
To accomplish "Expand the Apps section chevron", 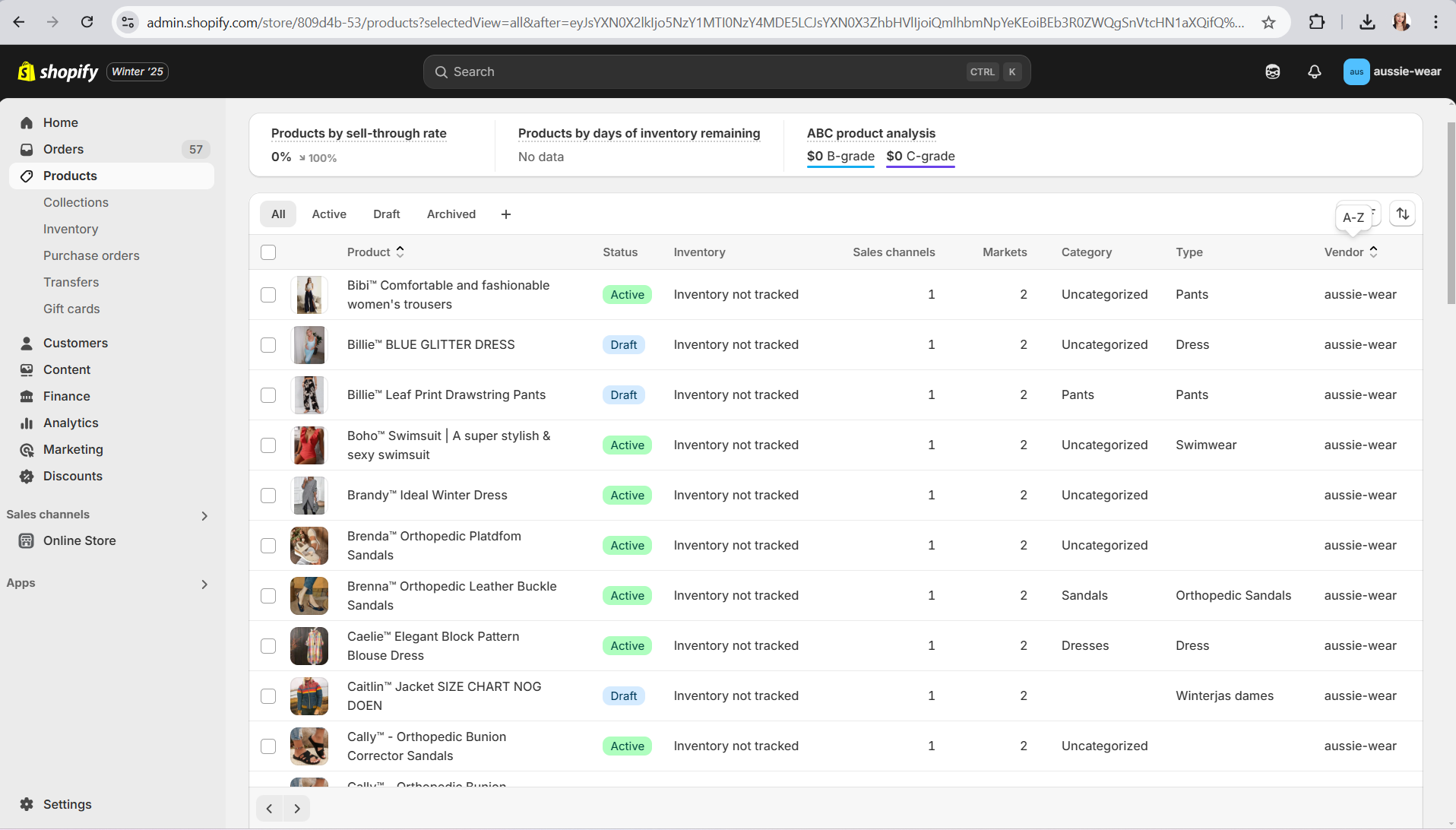I will (x=204, y=584).
